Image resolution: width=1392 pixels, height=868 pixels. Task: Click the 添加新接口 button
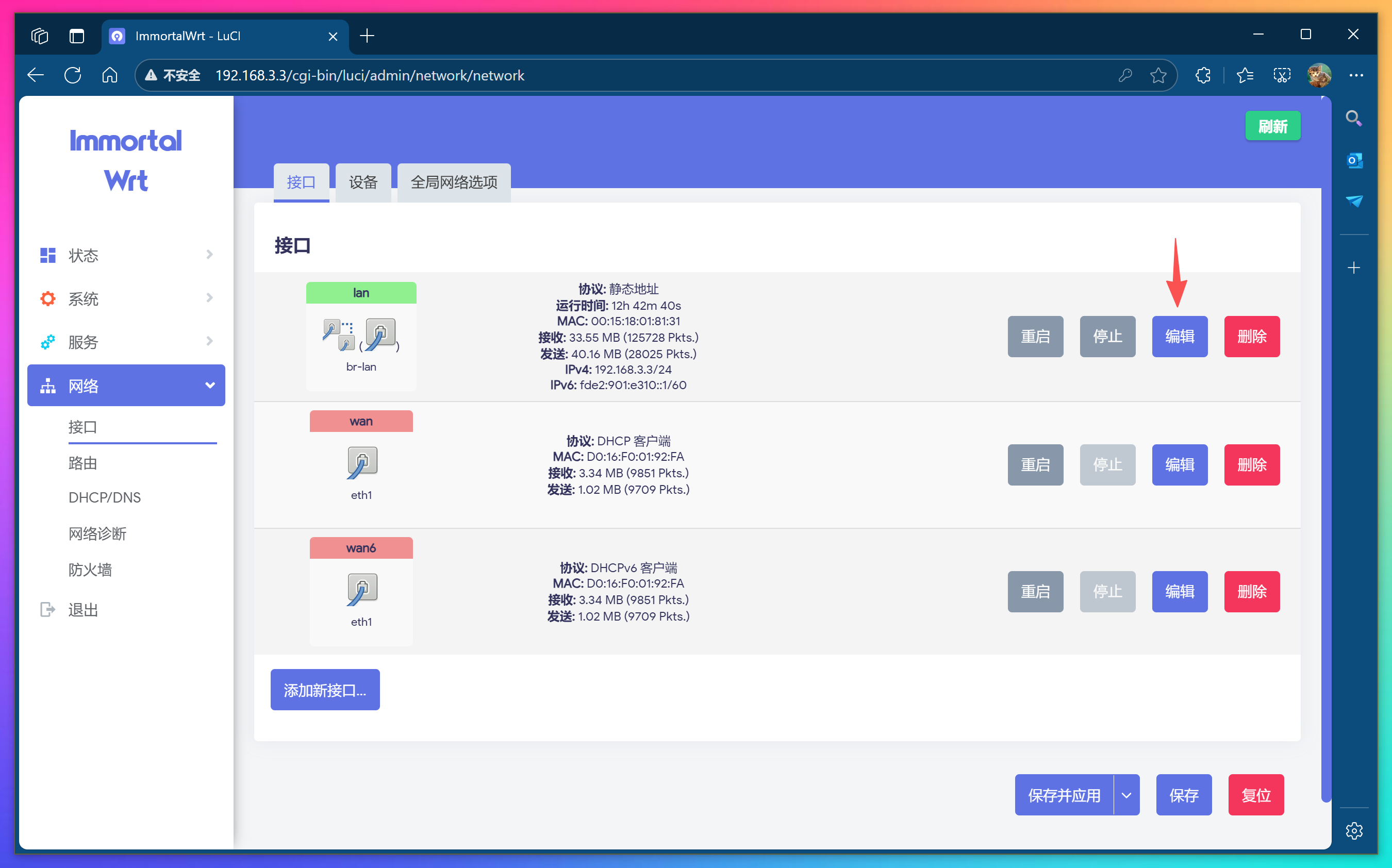(325, 690)
